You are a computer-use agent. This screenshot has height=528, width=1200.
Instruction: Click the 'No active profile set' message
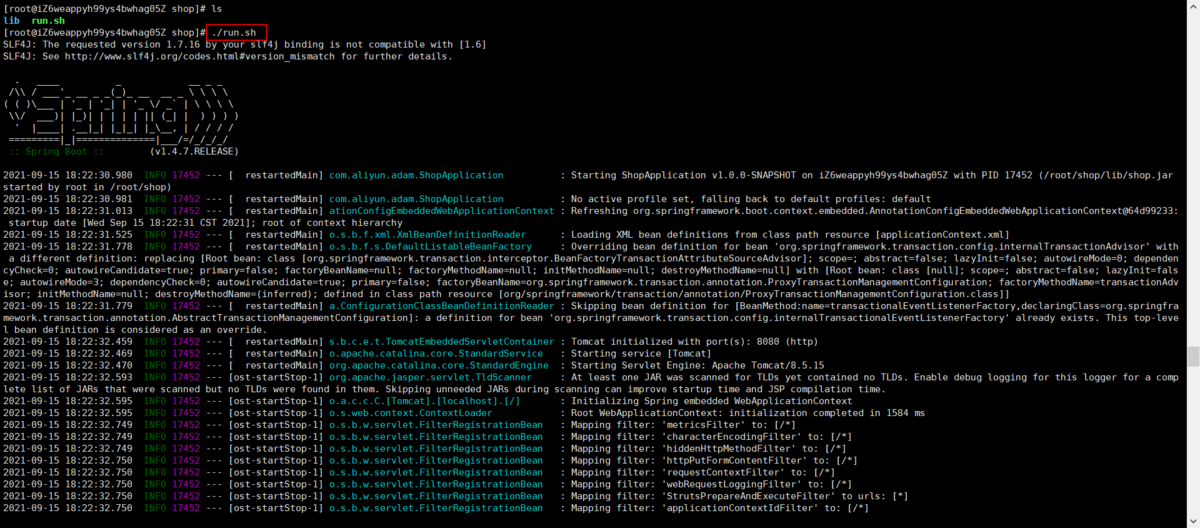pos(753,200)
